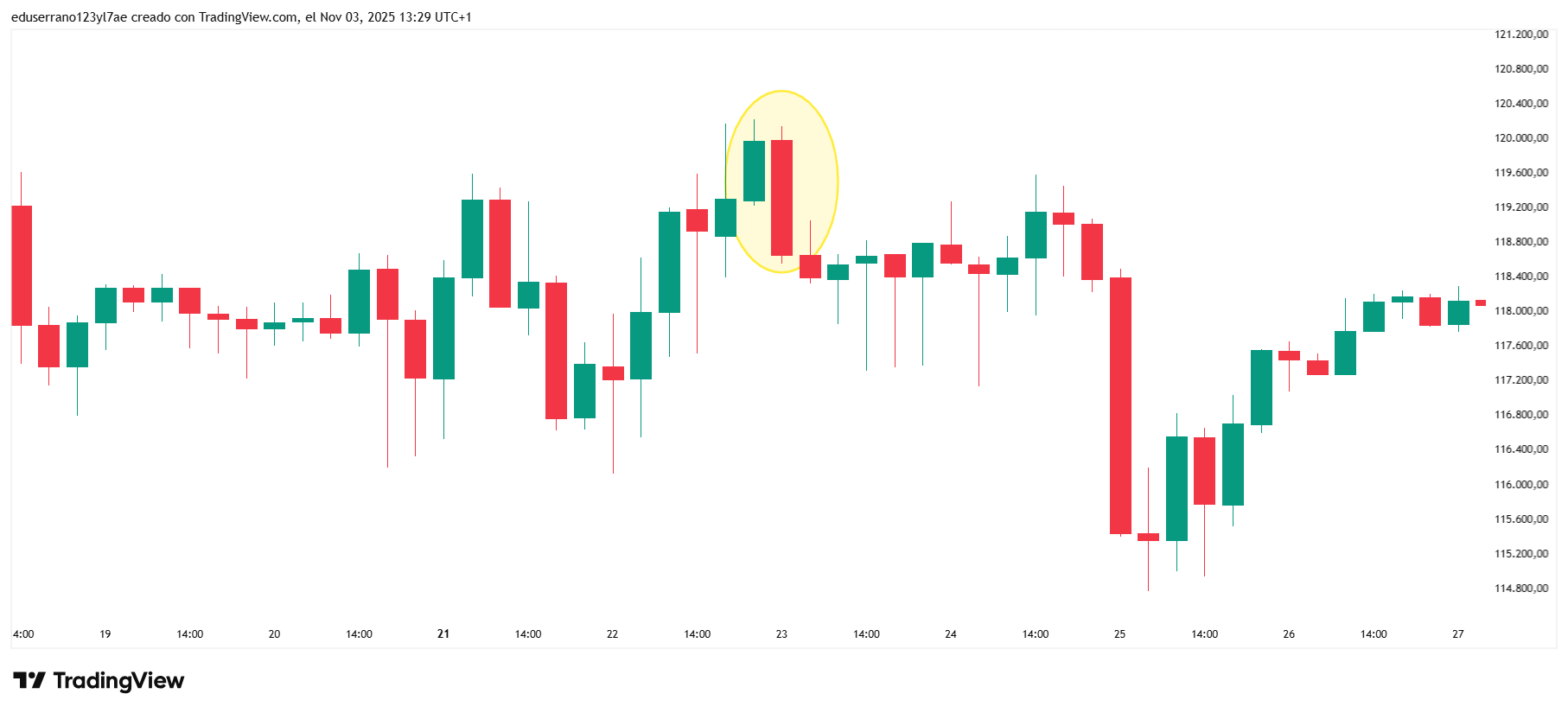This screenshot has height=713, width=1568.
Task: Click the 119.200,00 price axis label
Action: click(1520, 207)
